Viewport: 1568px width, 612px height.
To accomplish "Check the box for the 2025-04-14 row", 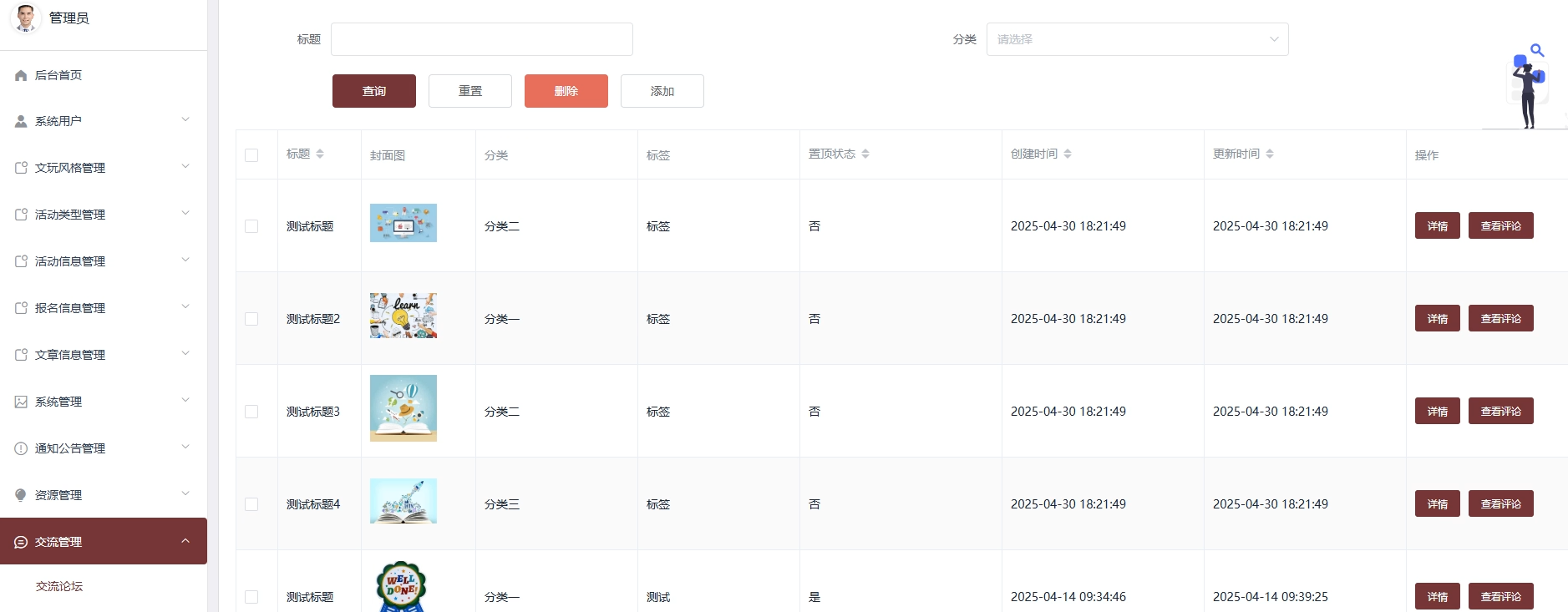I will [251, 597].
